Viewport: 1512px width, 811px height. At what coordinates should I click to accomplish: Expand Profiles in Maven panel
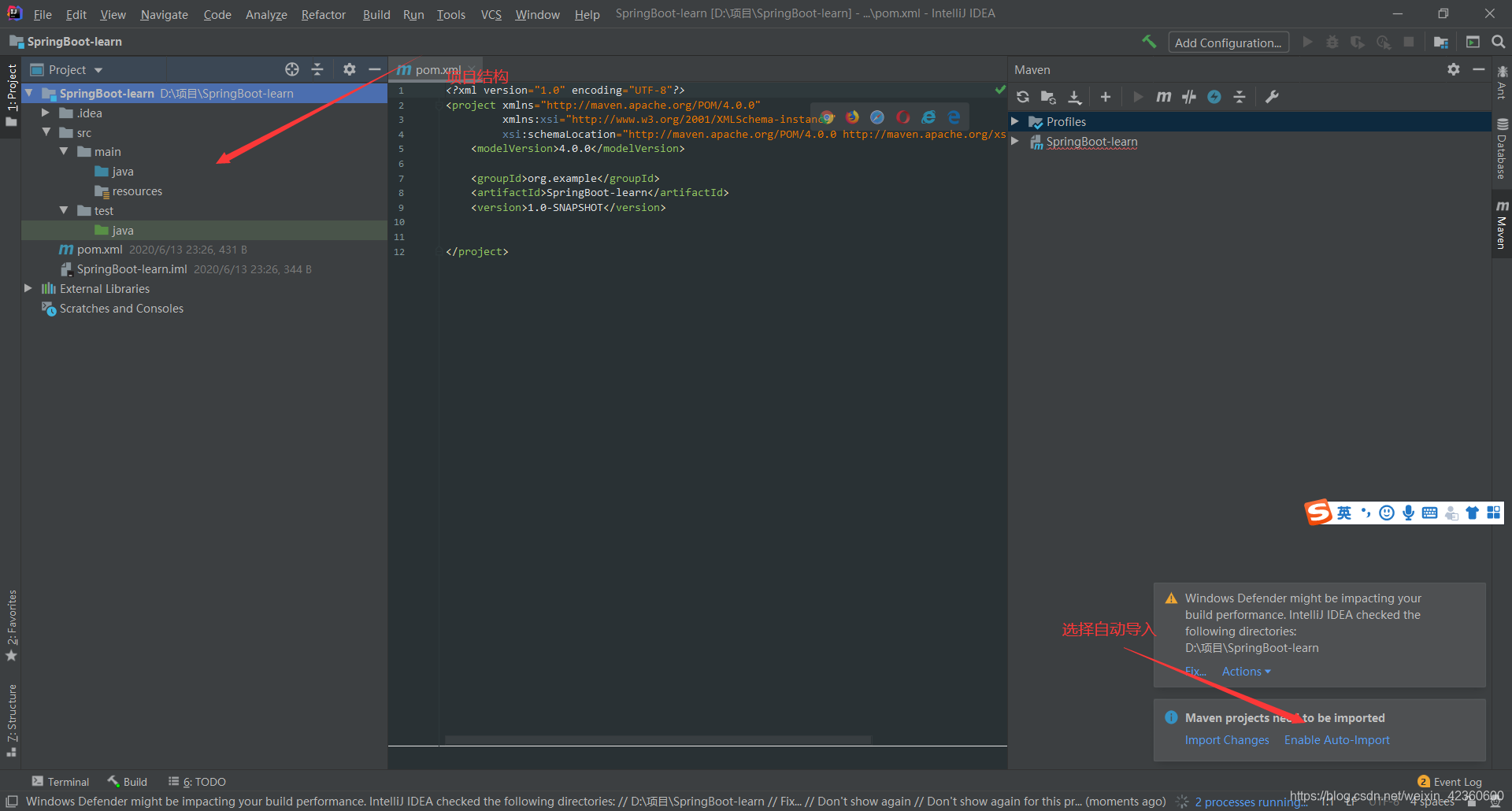(x=1016, y=121)
